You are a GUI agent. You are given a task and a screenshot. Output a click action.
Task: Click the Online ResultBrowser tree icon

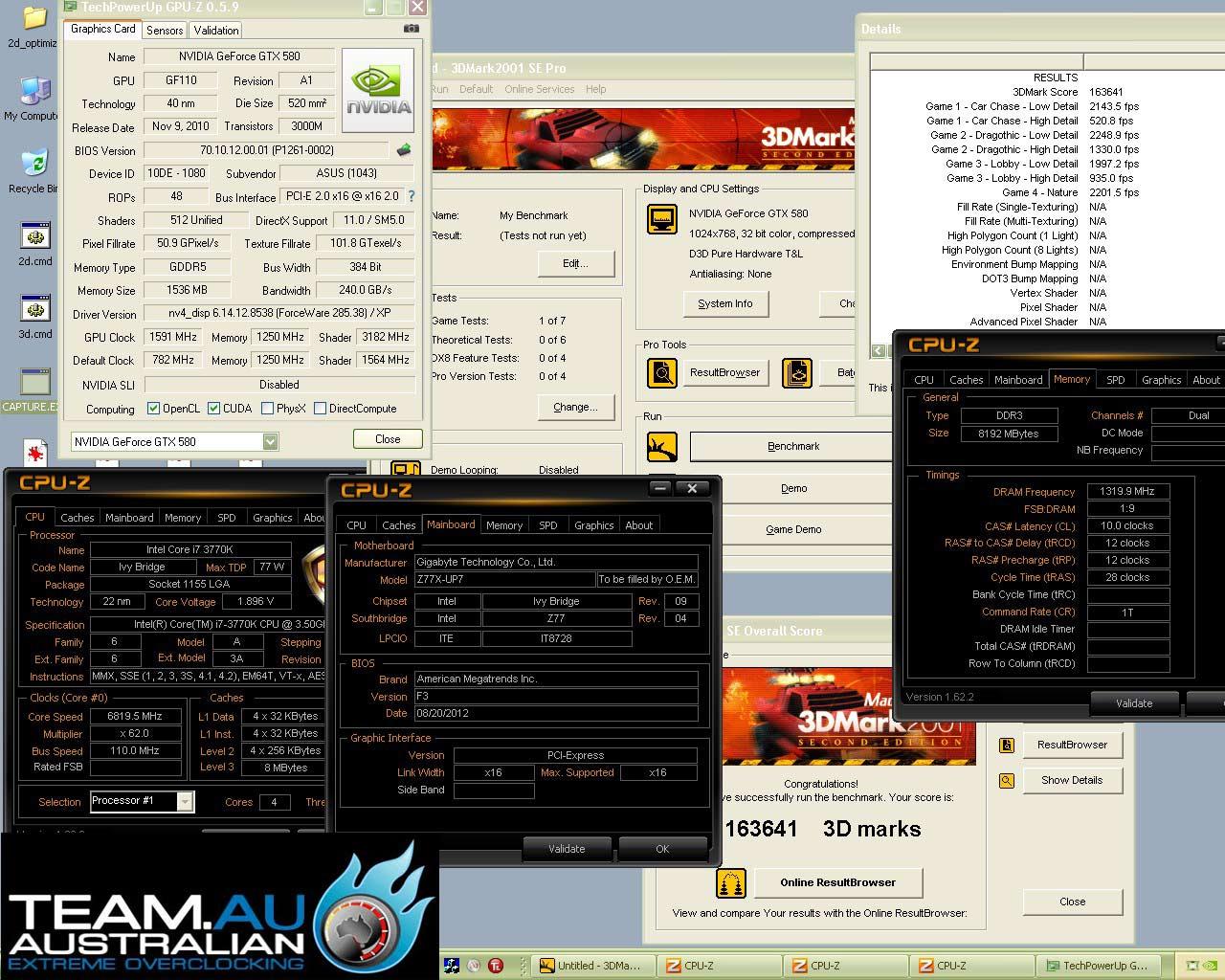[x=730, y=882]
